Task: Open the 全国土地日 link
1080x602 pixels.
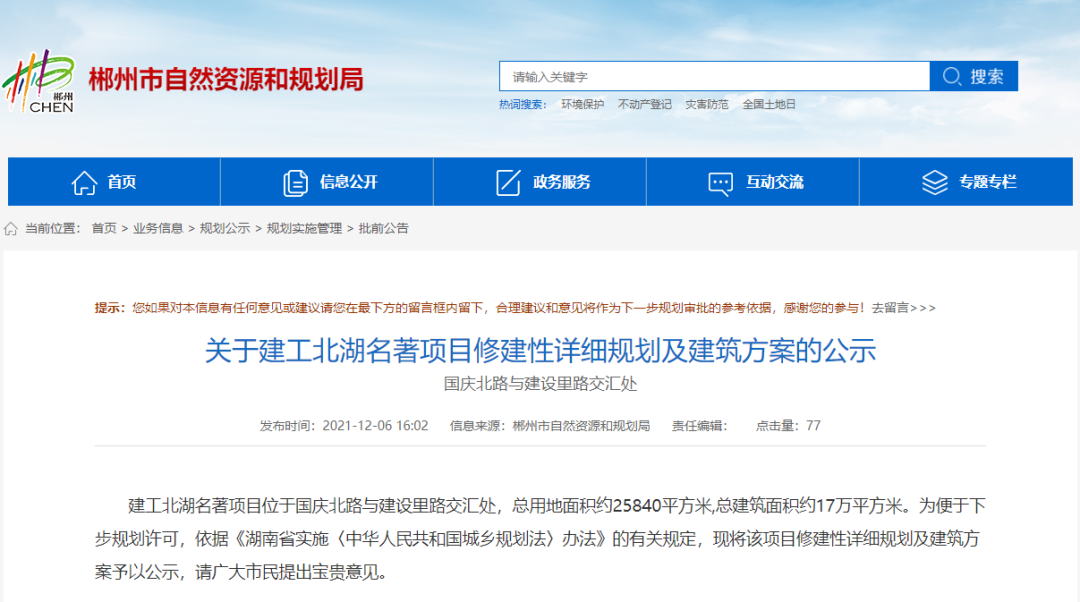Action: [769, 104]
